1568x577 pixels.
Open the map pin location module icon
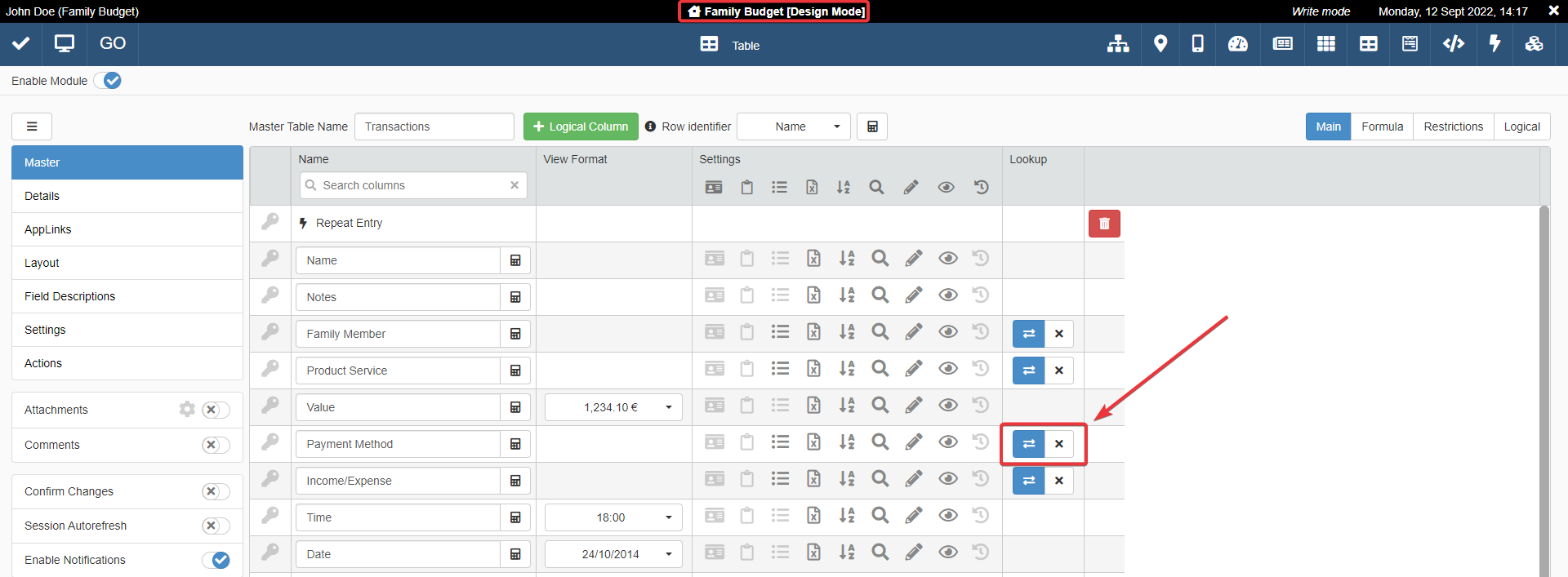(1160, 44)
